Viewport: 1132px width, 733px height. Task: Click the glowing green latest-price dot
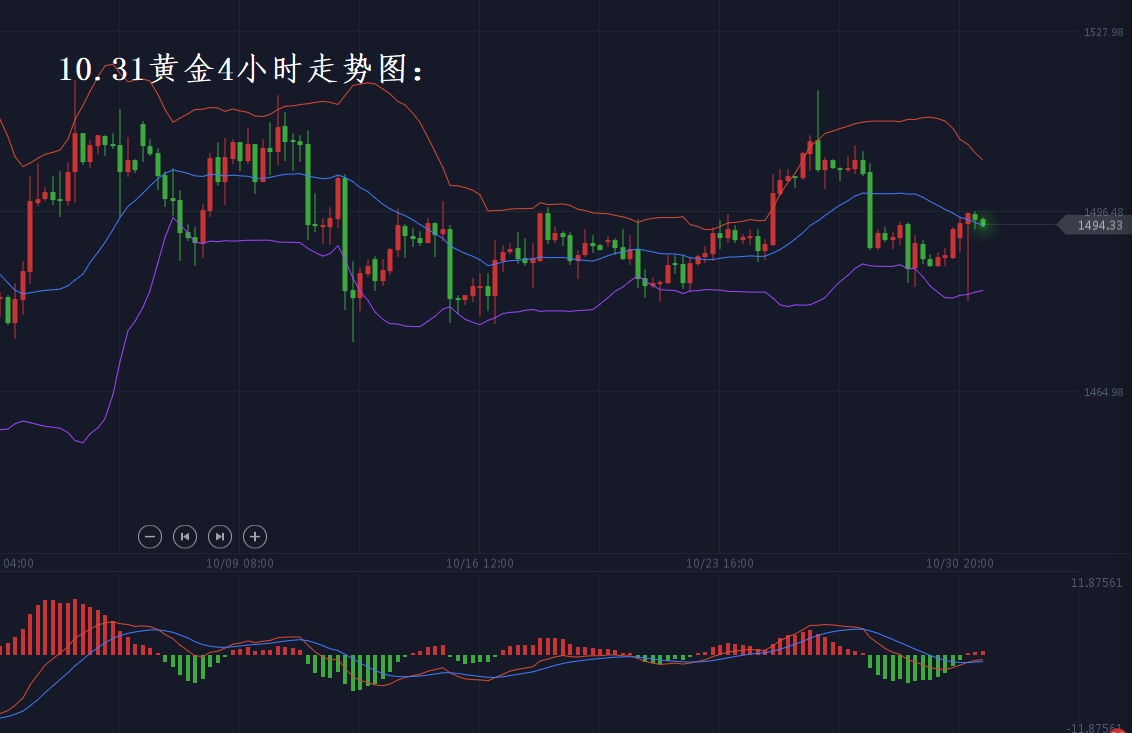pos(983,223)
